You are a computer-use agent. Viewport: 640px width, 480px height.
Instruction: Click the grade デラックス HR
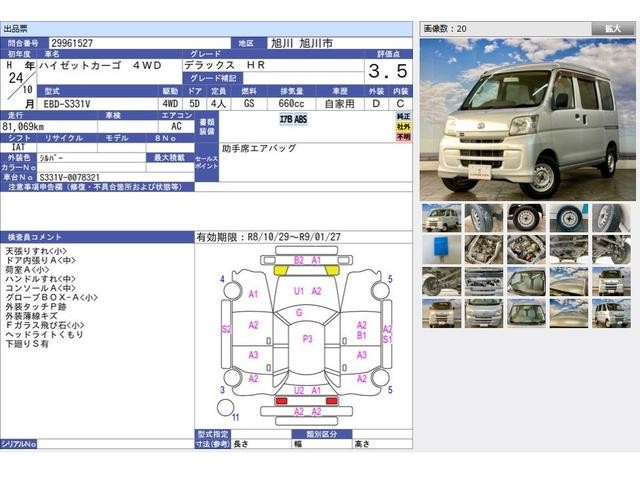click(224, 65)
